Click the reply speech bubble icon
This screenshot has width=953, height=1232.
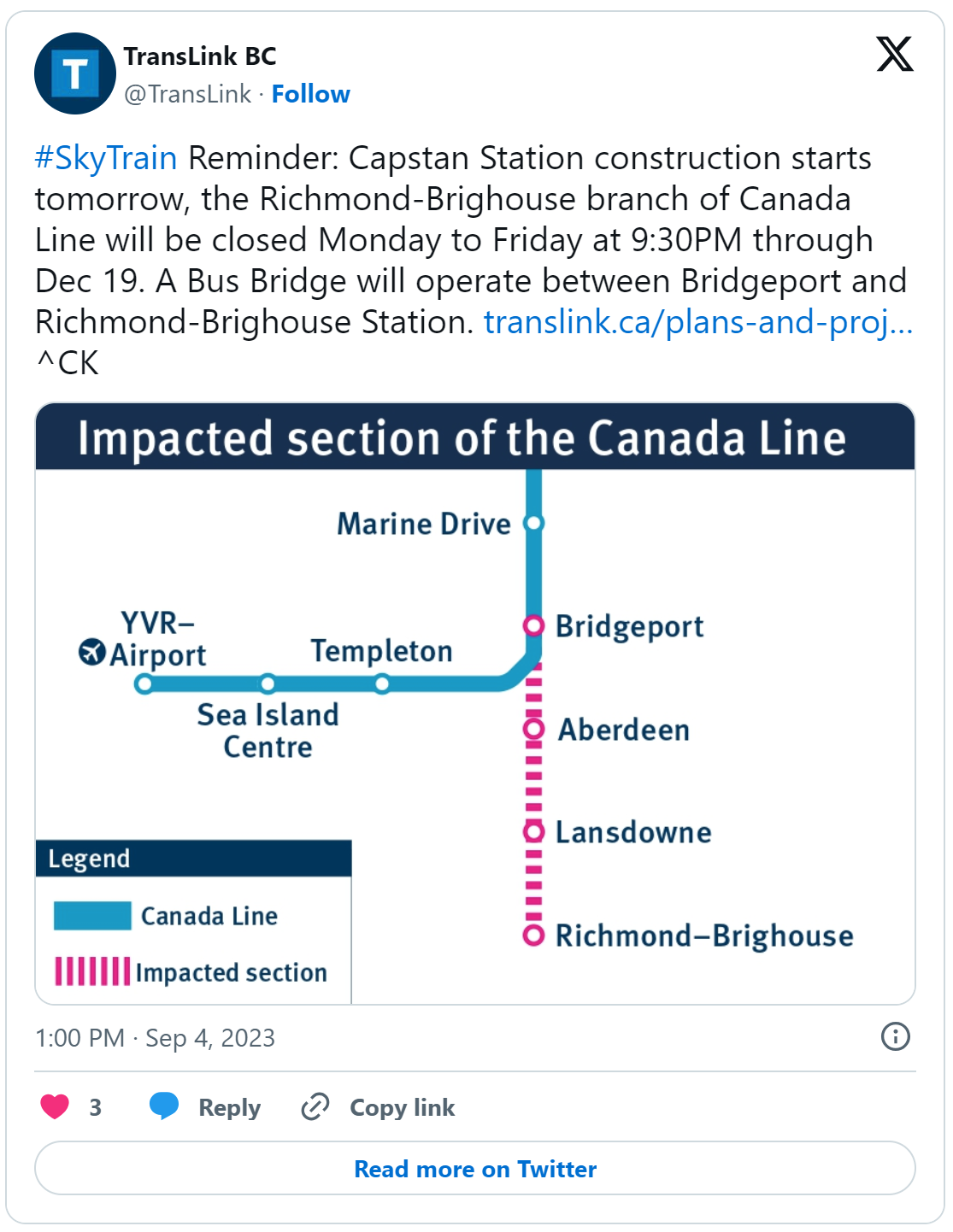coord(164,1106)
